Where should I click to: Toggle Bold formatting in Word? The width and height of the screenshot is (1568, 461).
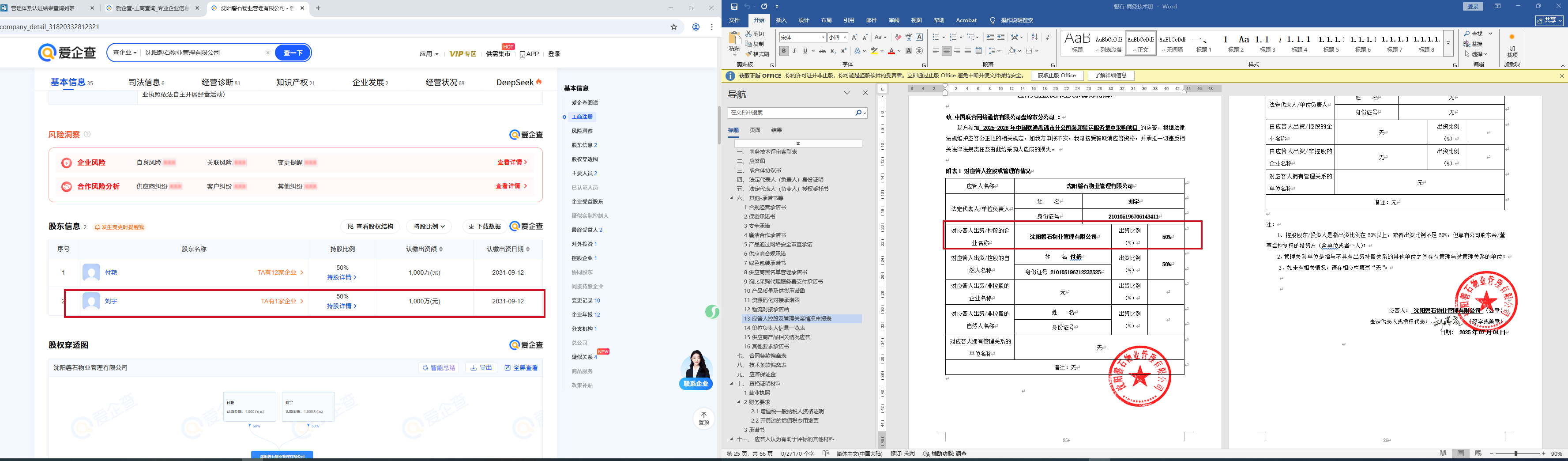click(x=784, y=51)
